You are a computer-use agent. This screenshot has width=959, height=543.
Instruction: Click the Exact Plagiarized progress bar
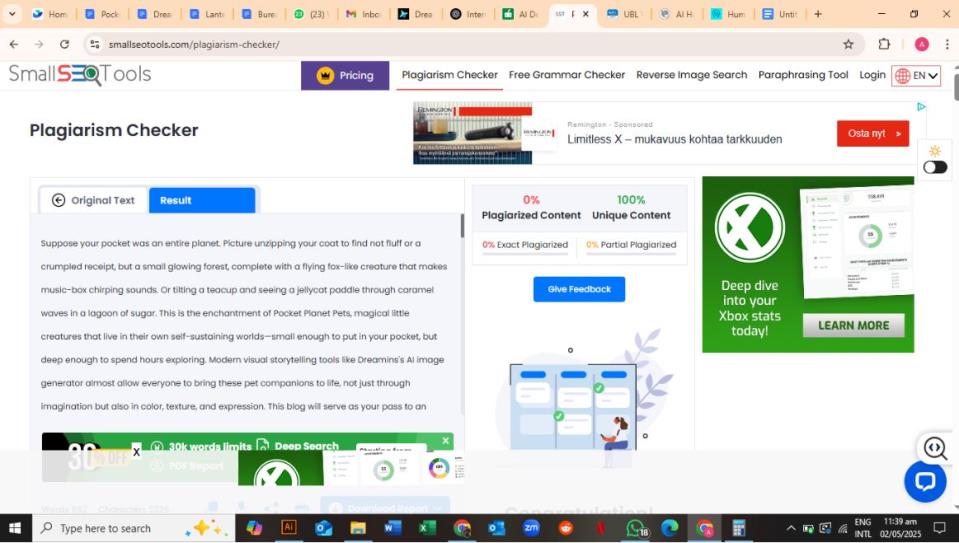point(525,253)
